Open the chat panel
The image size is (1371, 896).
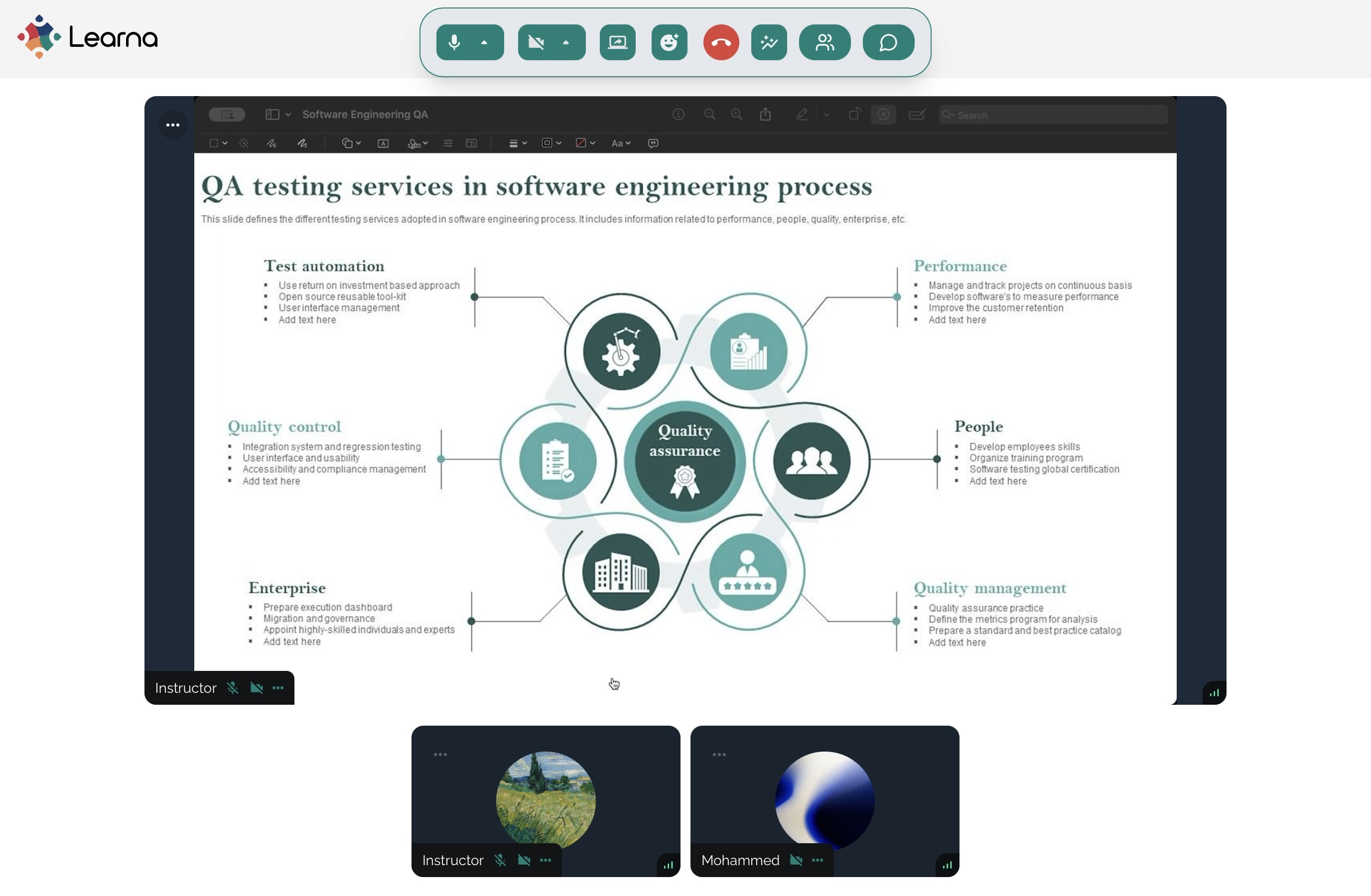tap(888, 43)
